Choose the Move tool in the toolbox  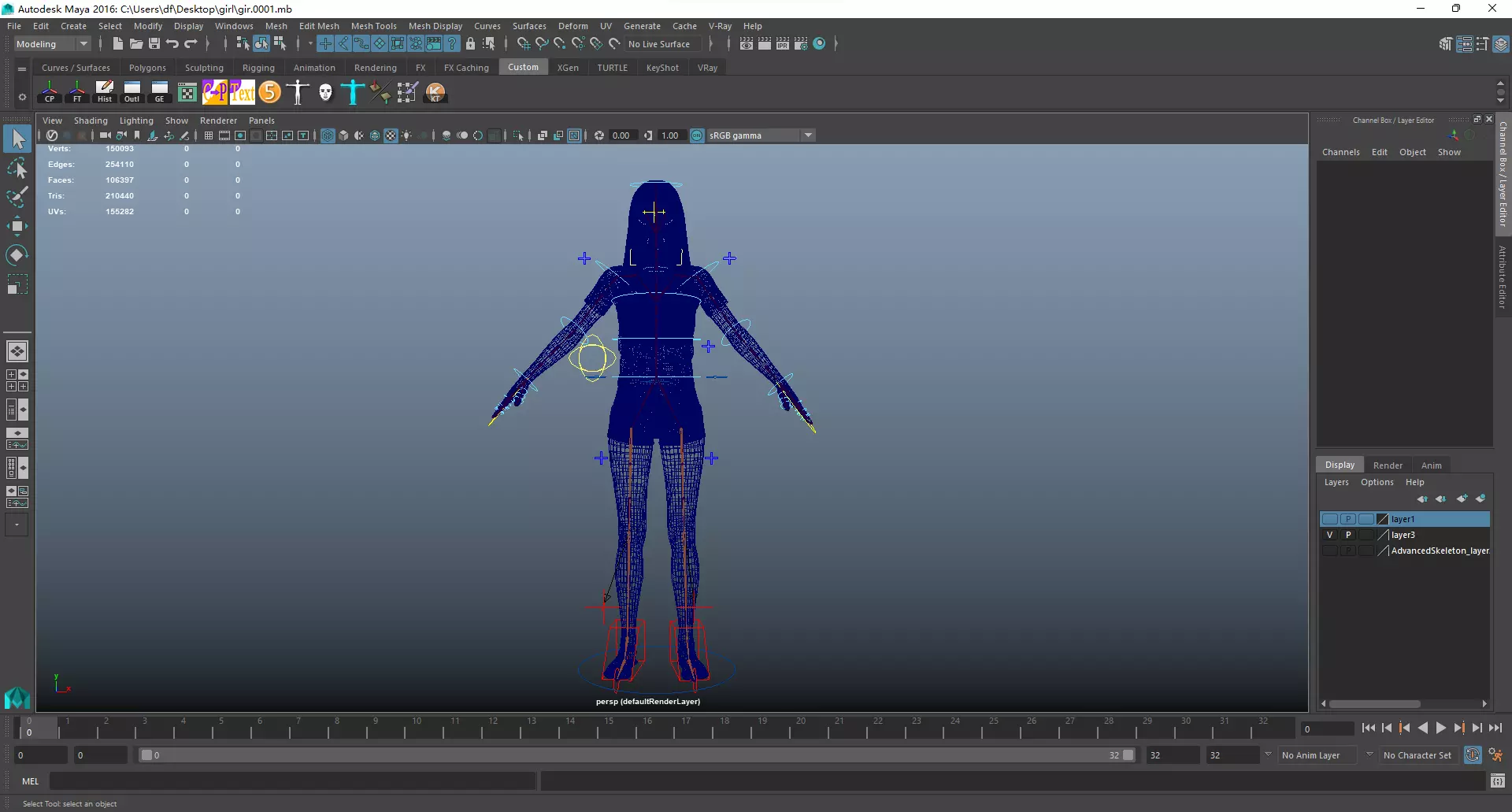click(x=17, y=226)
